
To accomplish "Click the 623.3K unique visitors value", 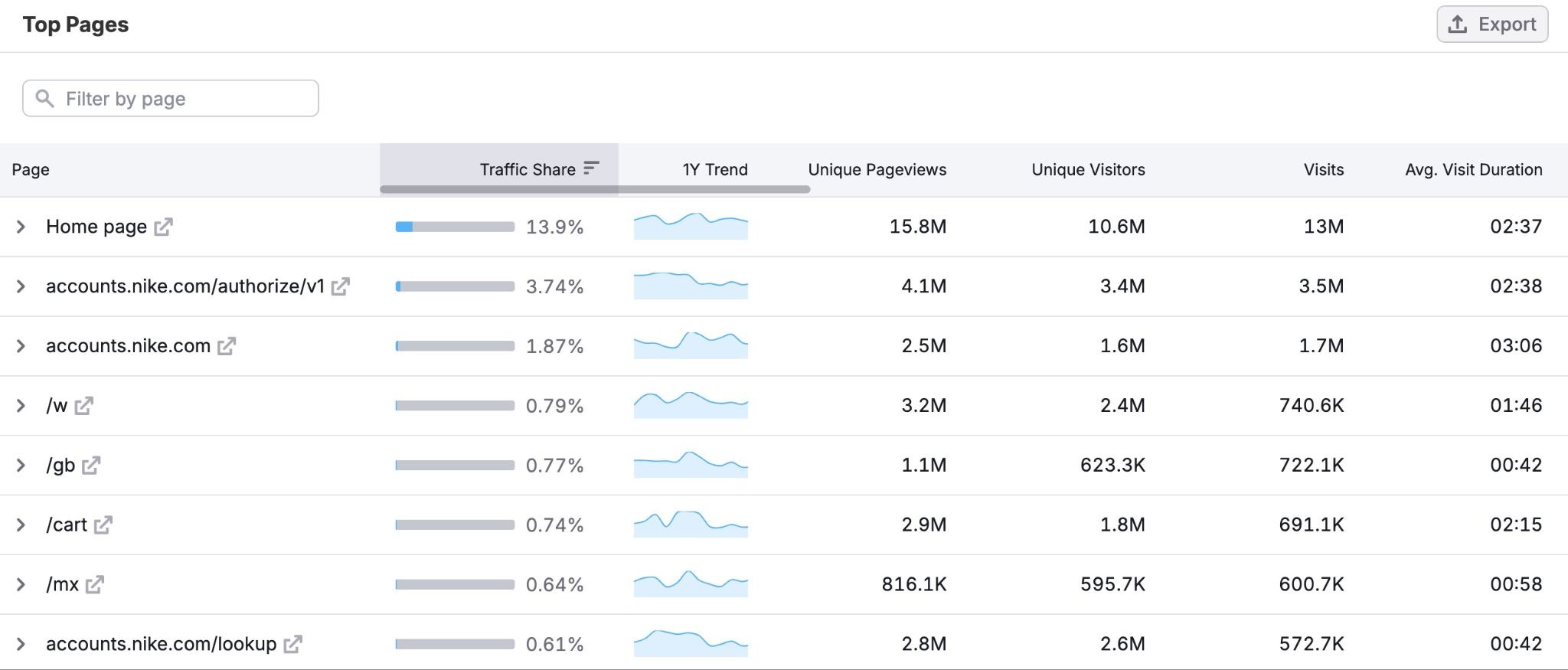I will click(1112, 466).
